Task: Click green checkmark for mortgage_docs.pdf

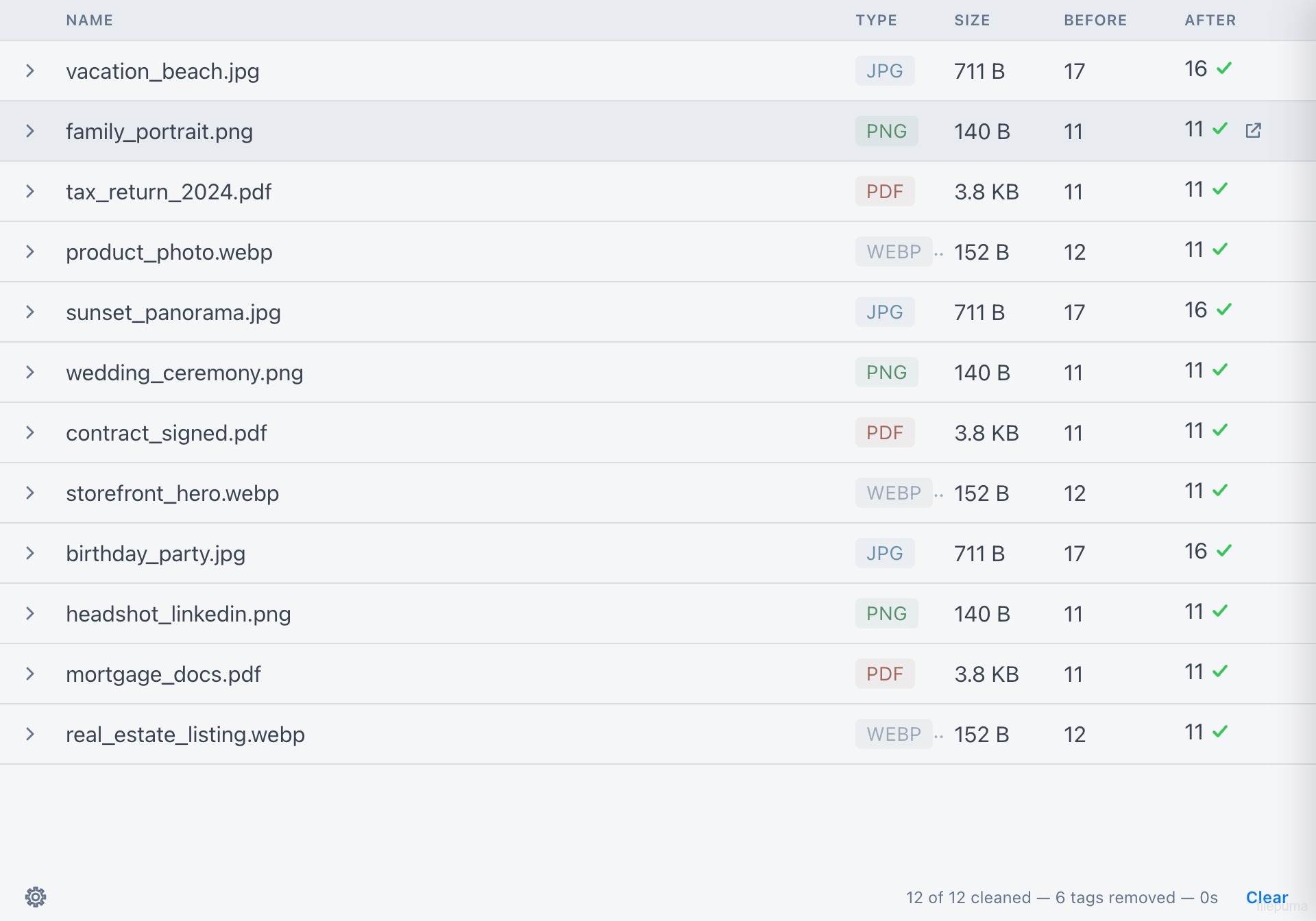Action: click(x=1220, y=671)
